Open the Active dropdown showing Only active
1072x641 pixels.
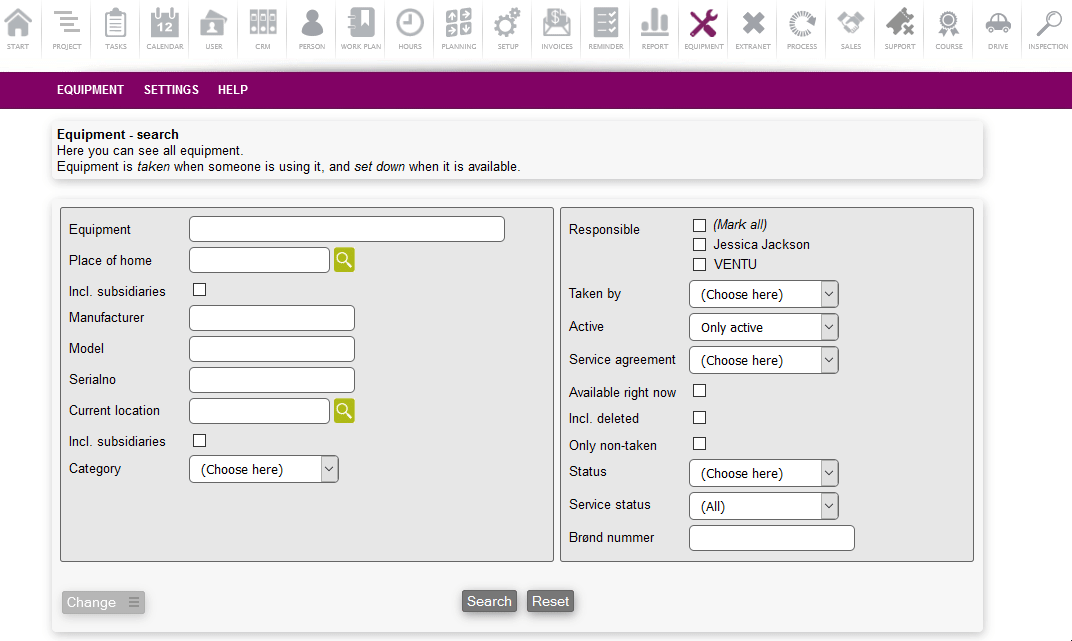coord(764,327)
